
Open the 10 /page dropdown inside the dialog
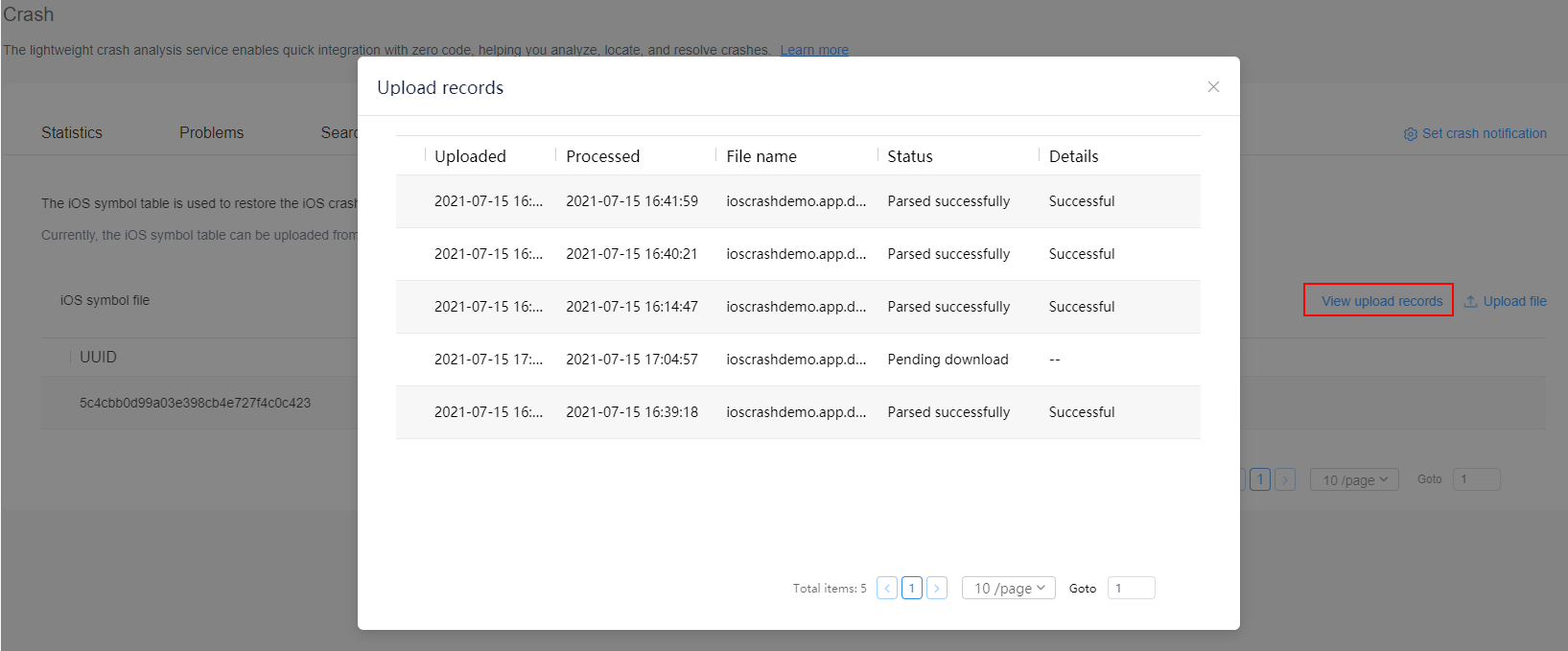[x=1008, y=588]
